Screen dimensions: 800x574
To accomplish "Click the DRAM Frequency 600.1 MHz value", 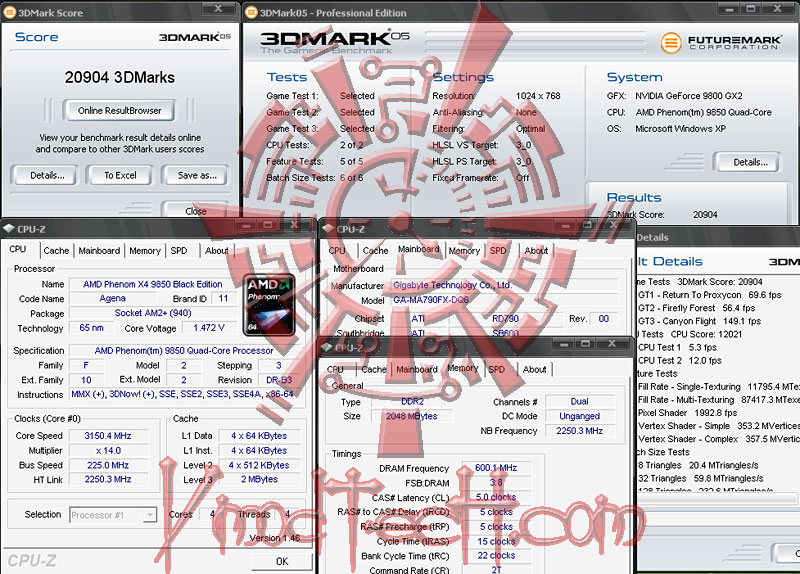I will tap(496, 468).
